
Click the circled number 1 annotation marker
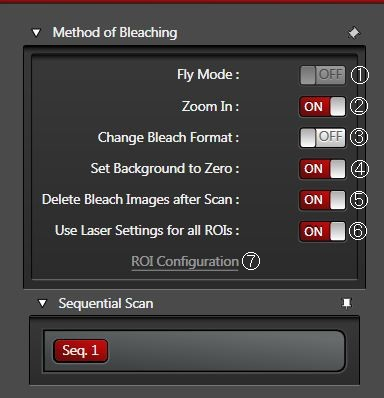(x=360, y=75)
